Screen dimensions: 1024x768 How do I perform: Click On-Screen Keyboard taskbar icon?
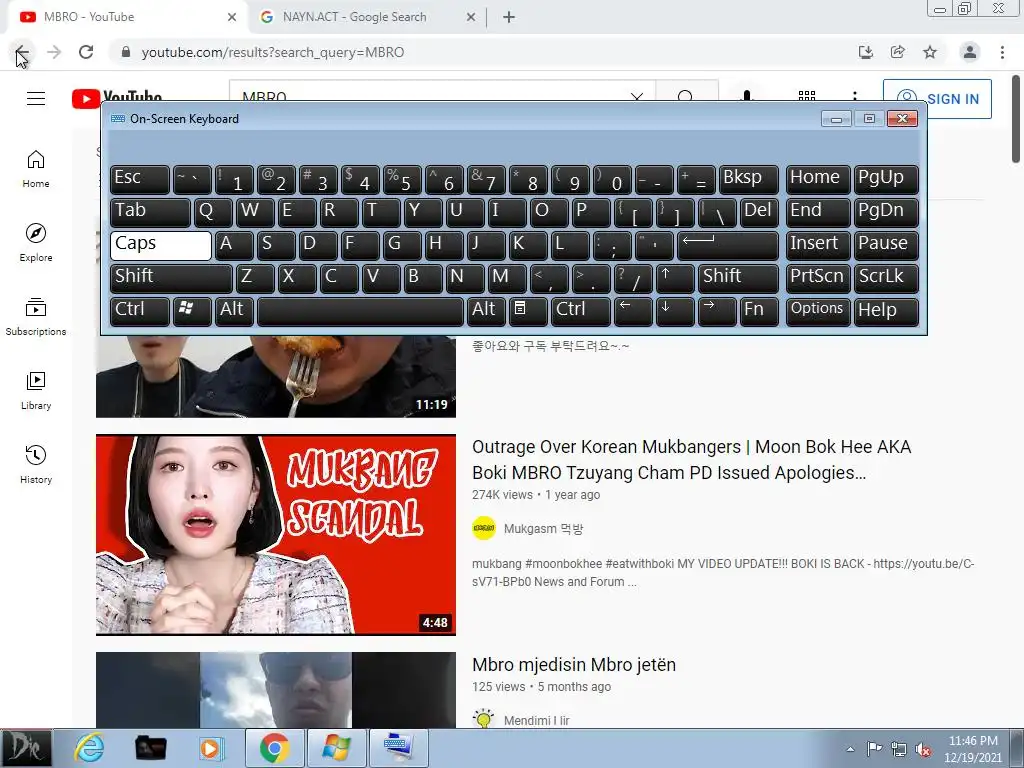click(x=399, y=748)
